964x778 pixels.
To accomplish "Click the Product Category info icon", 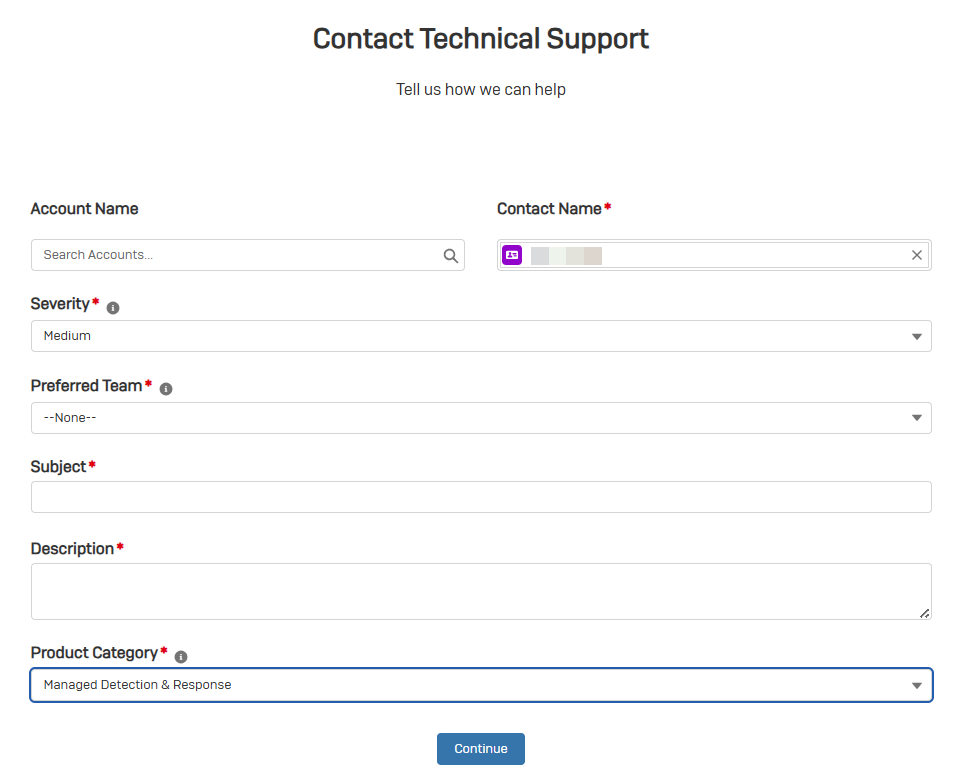I will click(181, 657).
